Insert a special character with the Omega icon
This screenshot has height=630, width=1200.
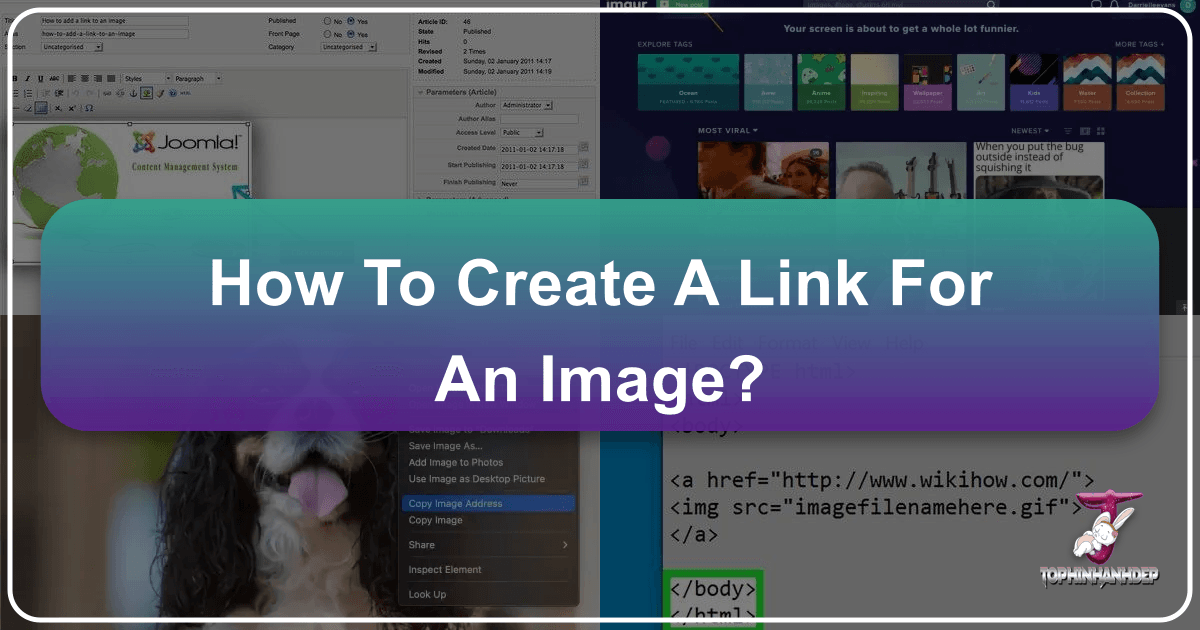[89, 108]
